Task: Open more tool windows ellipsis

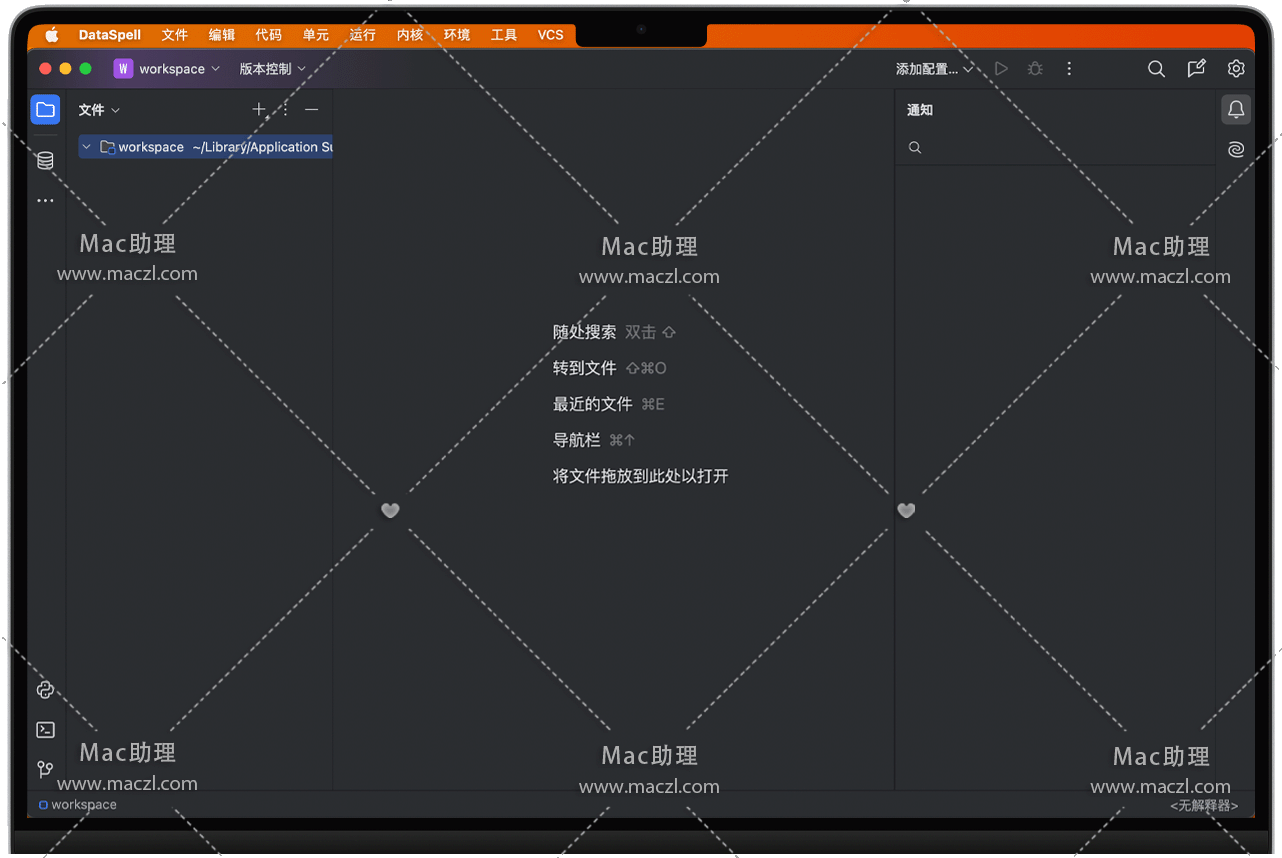Action: pyautogui.click(x=45, y=201)
